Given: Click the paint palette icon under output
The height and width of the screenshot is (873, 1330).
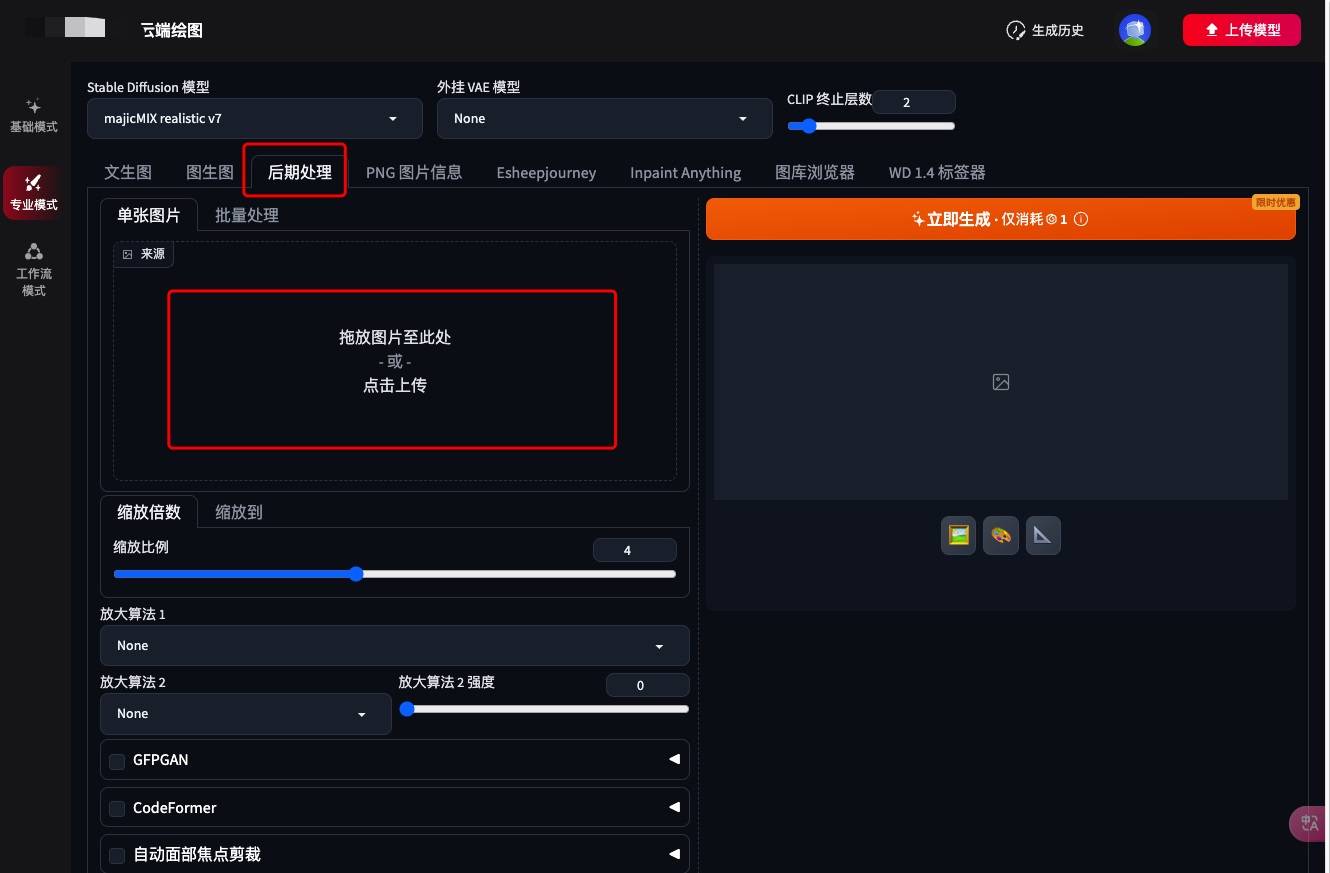Looking at the screenshot, I should 1000,535.
